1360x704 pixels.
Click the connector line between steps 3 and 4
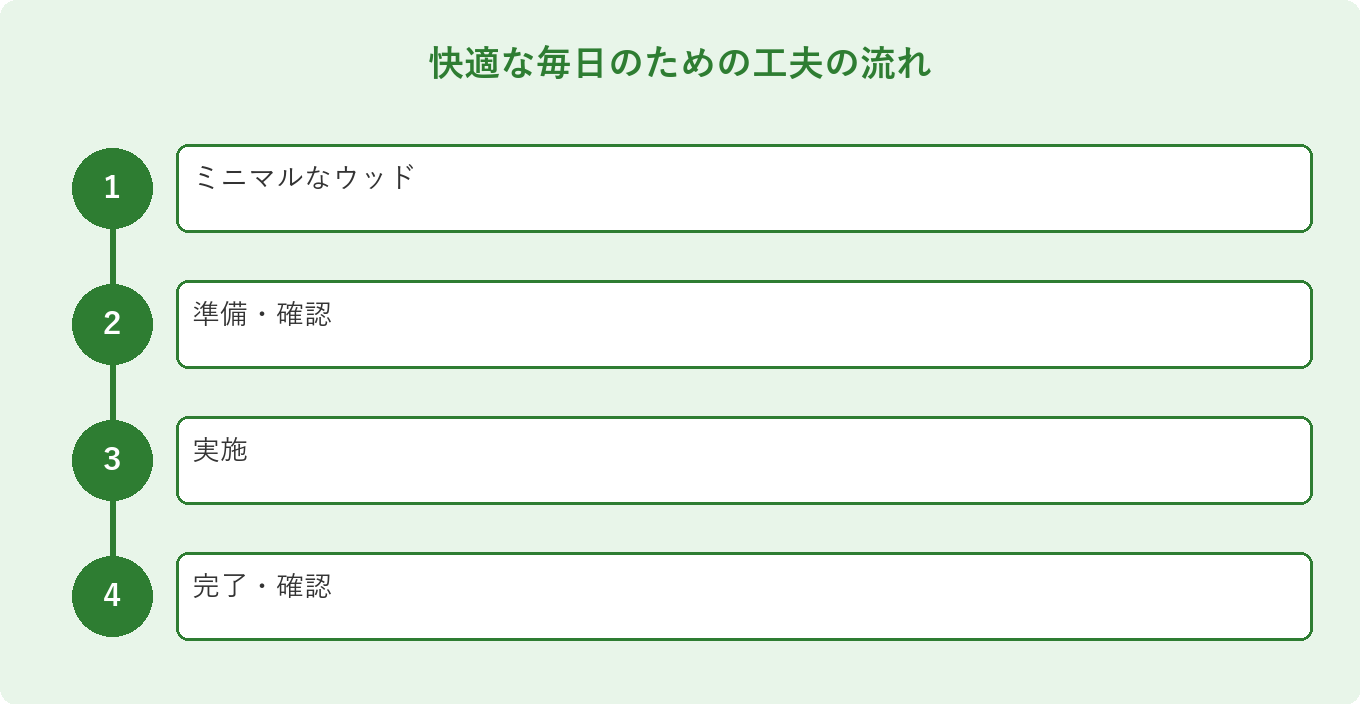112,528
